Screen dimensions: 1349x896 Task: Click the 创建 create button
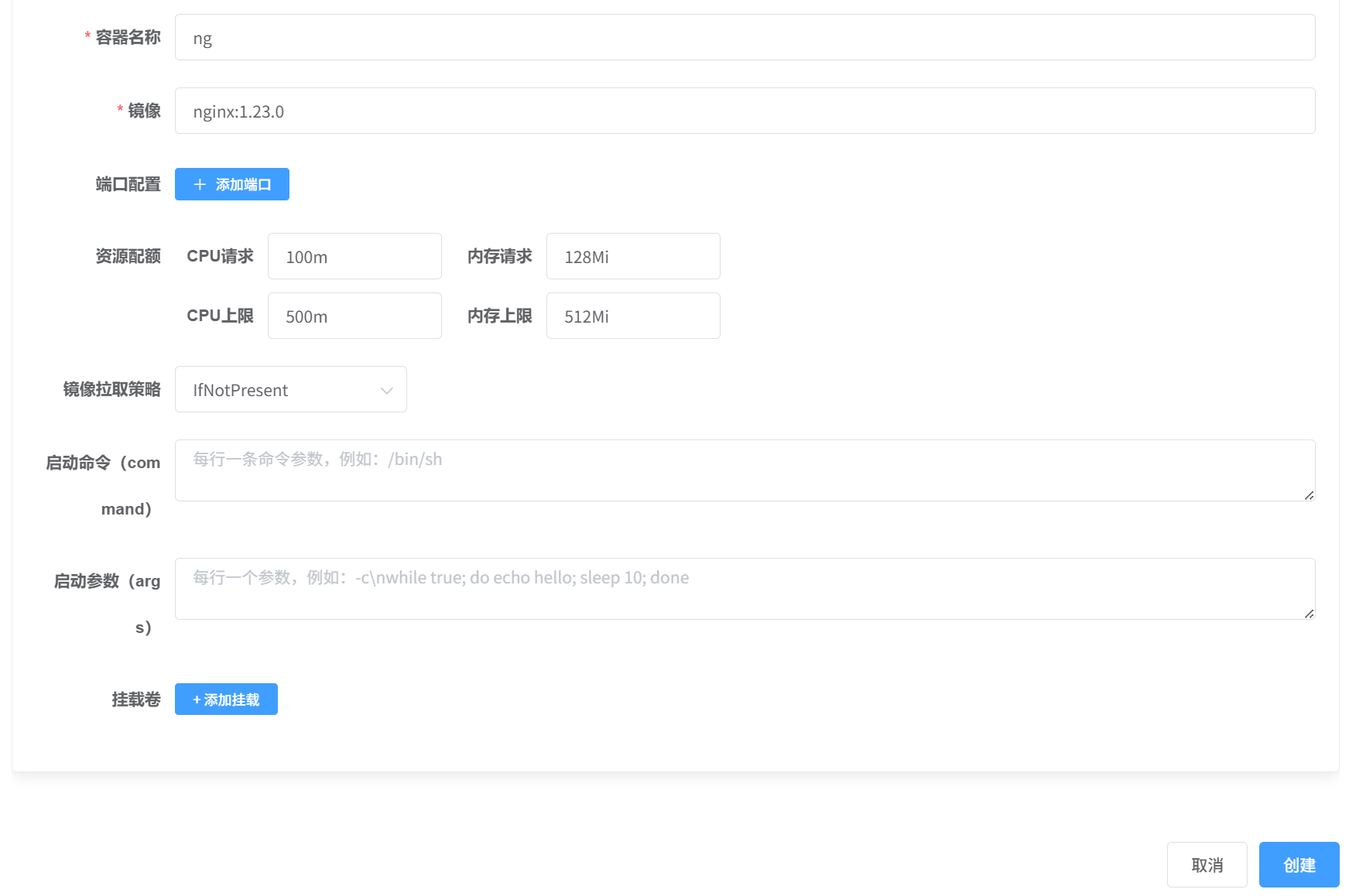pos(1299,864)
